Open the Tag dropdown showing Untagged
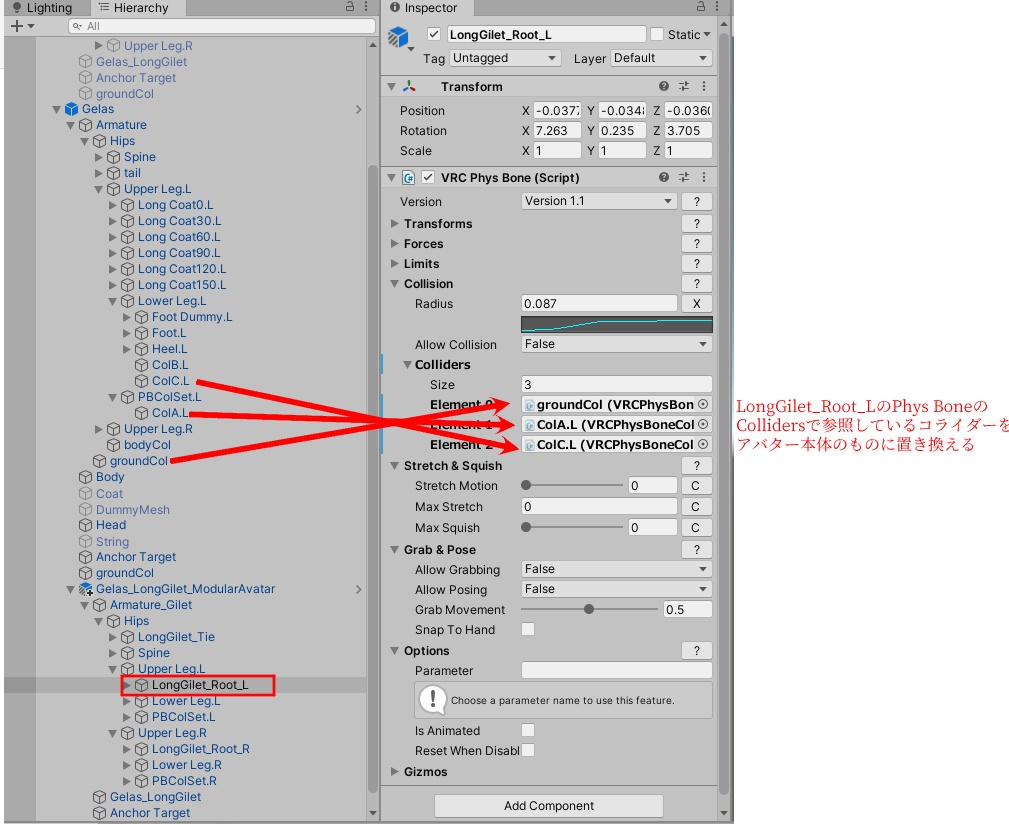This screenshot has width=1009, height=824. (x=504, y=58)
